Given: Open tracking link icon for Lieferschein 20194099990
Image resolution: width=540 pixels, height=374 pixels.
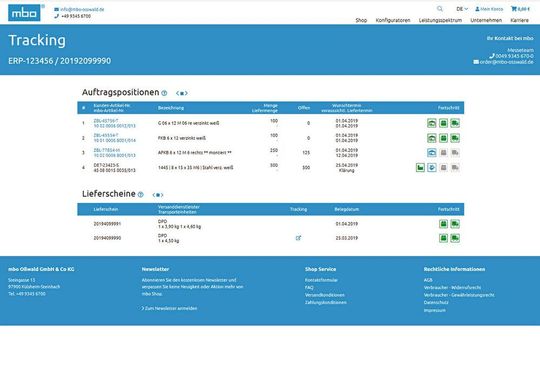Looking at the screenshot, I should 298,238.
